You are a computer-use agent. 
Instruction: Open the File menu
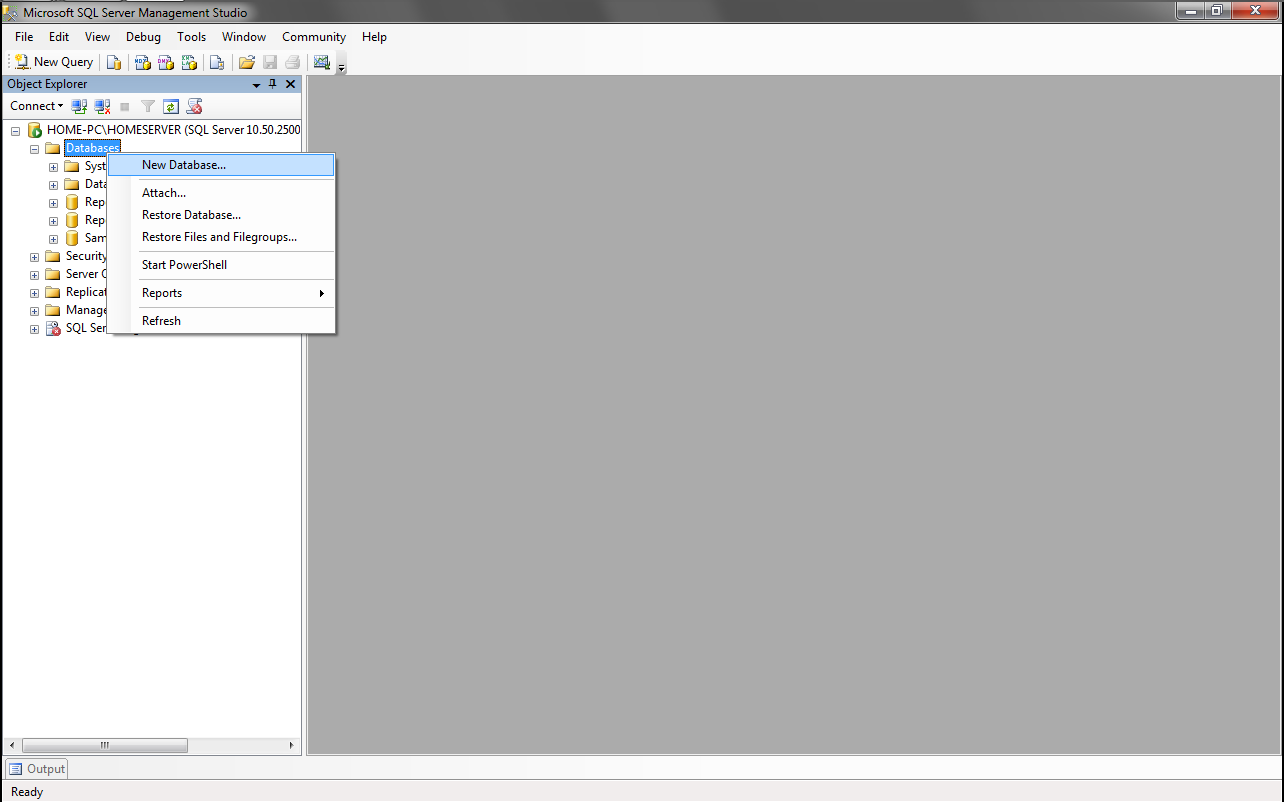point(24,37)
